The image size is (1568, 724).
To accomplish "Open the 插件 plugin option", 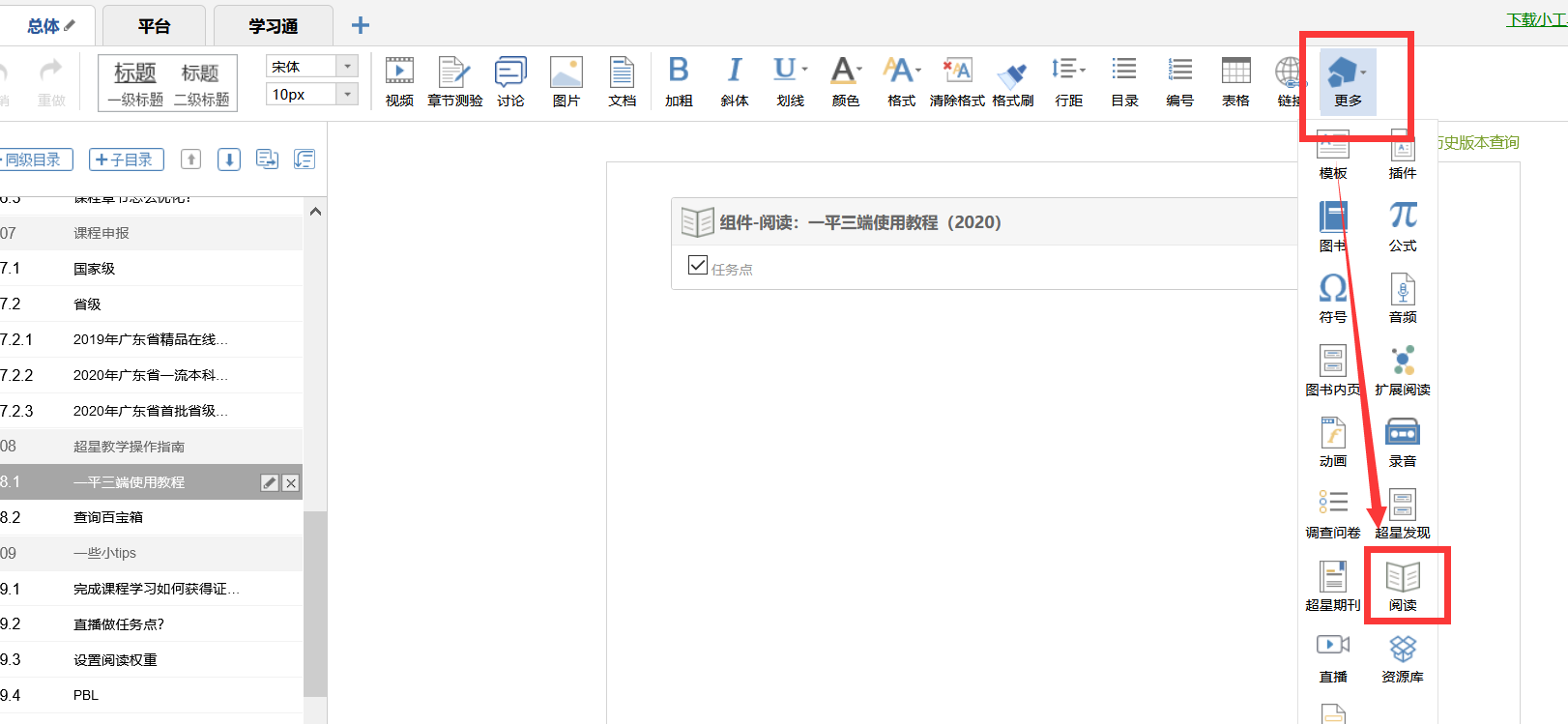I will [1403, 155].
